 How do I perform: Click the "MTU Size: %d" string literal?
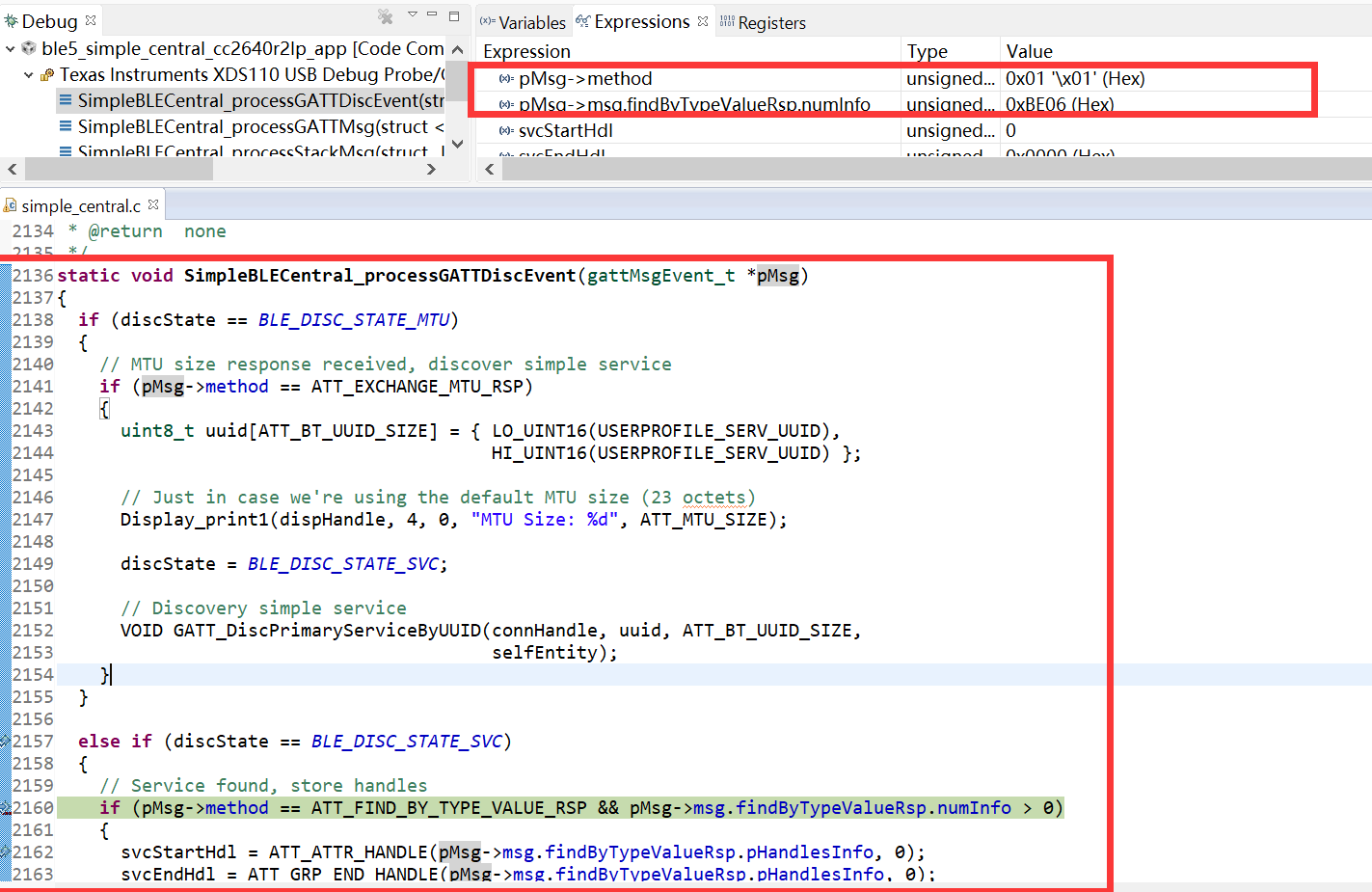pyautogui.click(x=545, y=519)
